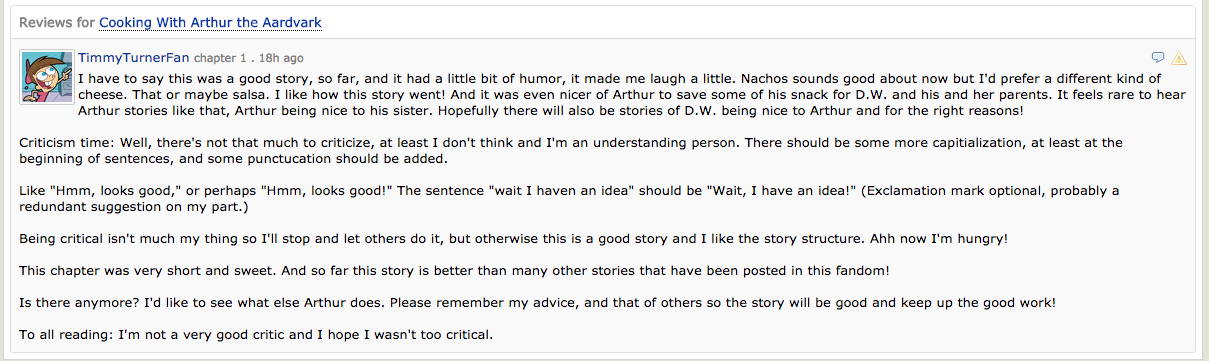
Task: Click the yellow warning report icon
Action: pos(1179,57)
